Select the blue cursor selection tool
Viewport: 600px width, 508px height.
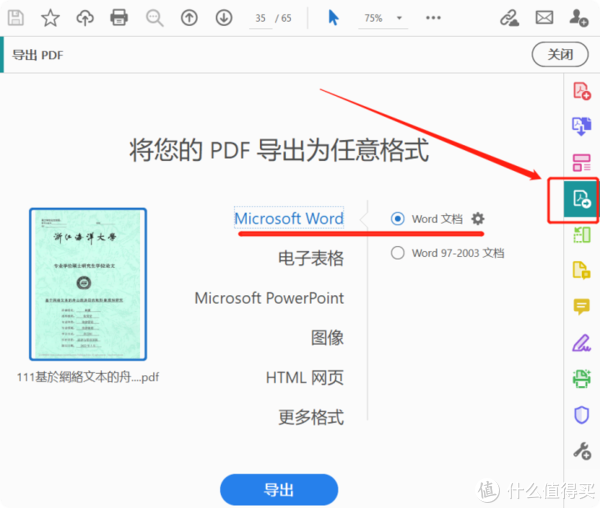333,18
